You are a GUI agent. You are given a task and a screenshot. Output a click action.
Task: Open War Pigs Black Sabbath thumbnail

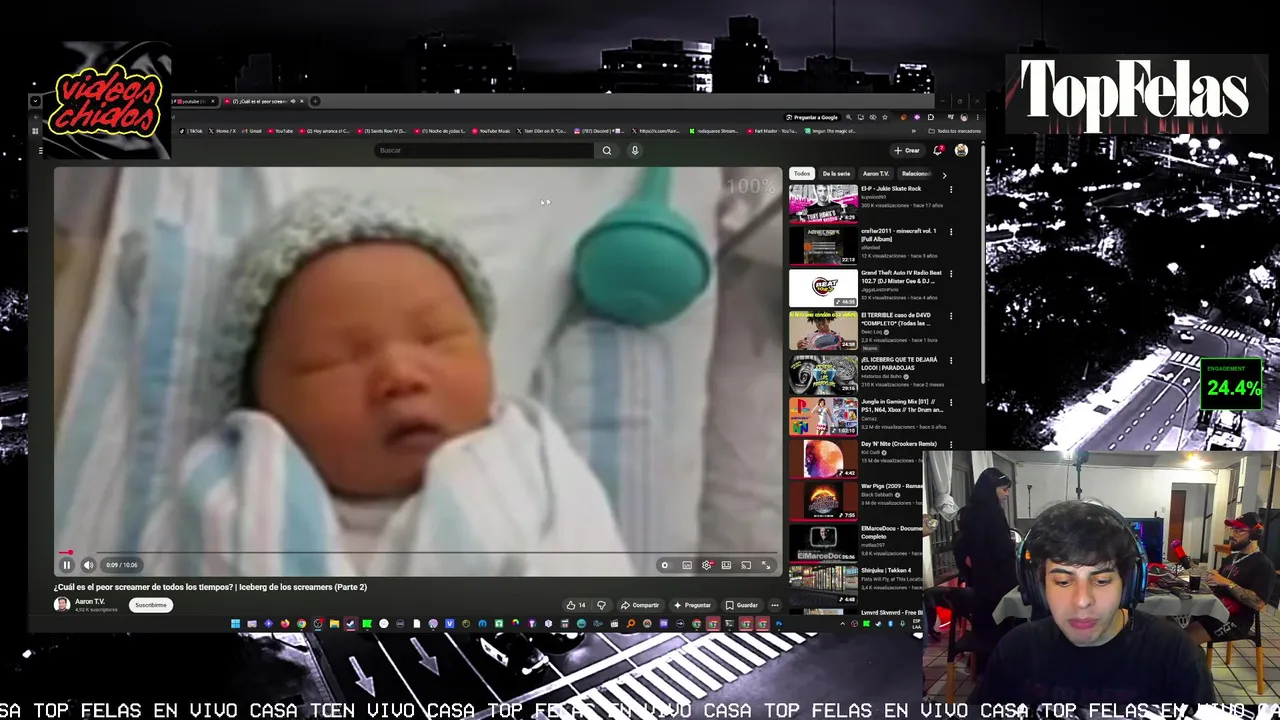click(x=823, y=502)
